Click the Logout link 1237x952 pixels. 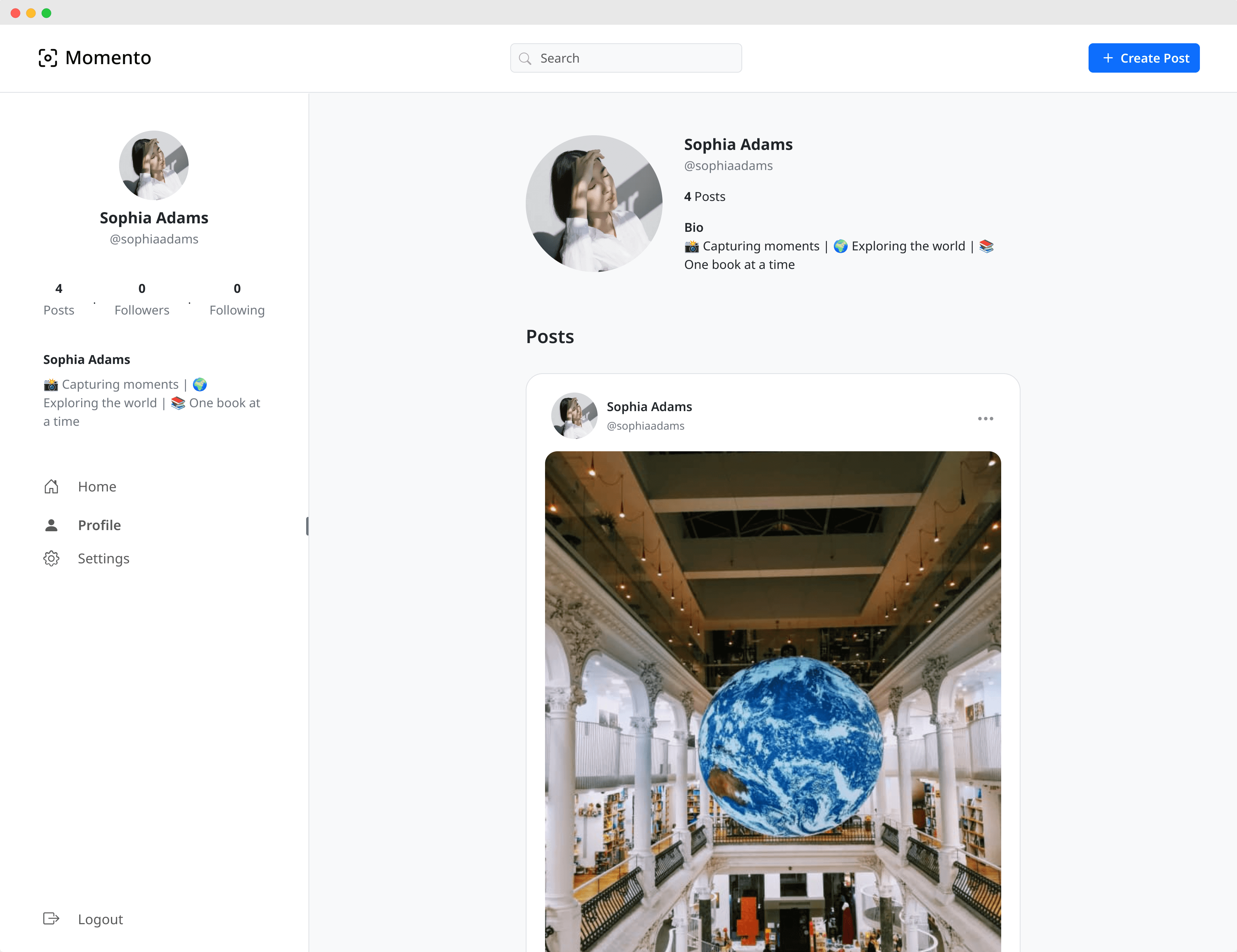click(100, 919)
